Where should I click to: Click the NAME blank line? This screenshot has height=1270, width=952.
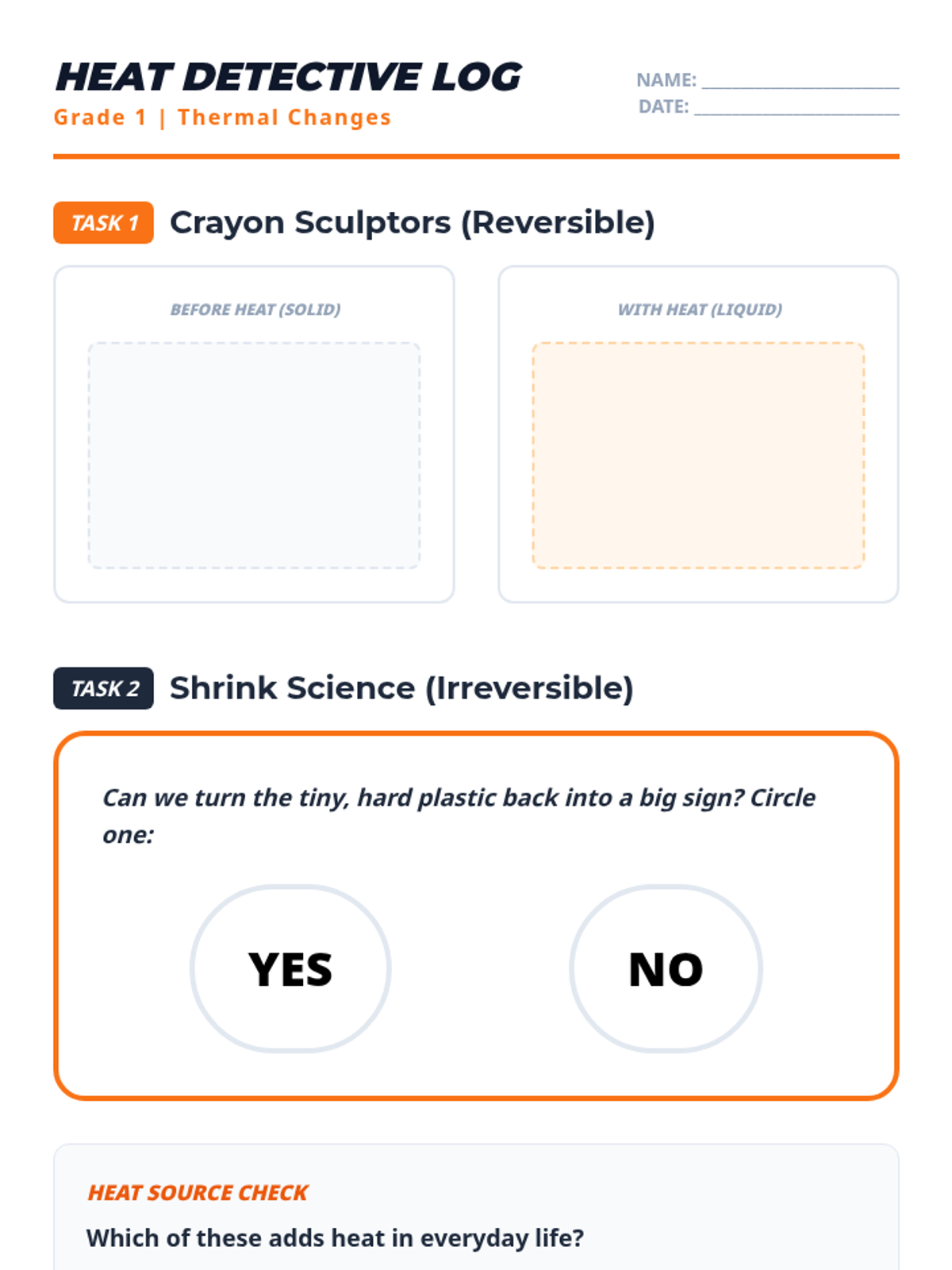coord(800,81)
